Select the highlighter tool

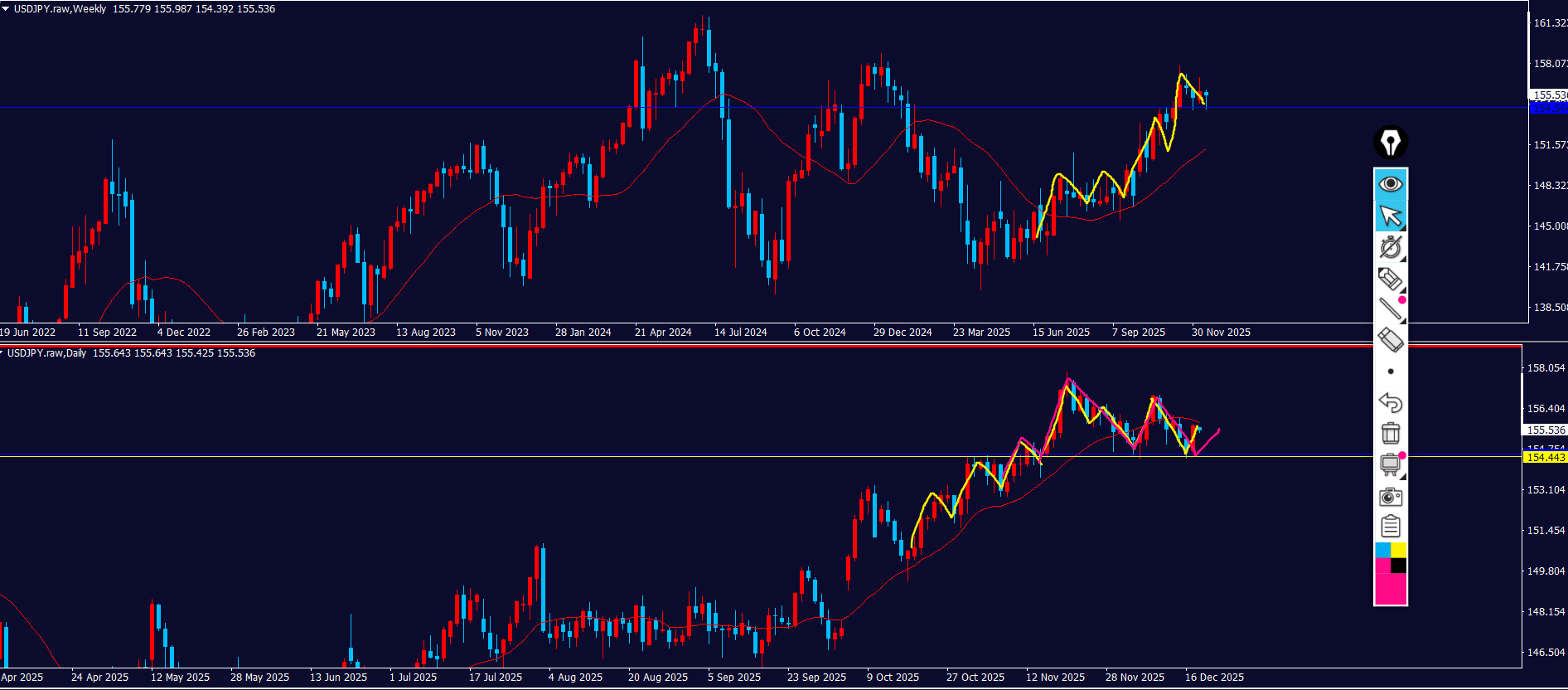pyautogui.click(x=1390, y=279)
